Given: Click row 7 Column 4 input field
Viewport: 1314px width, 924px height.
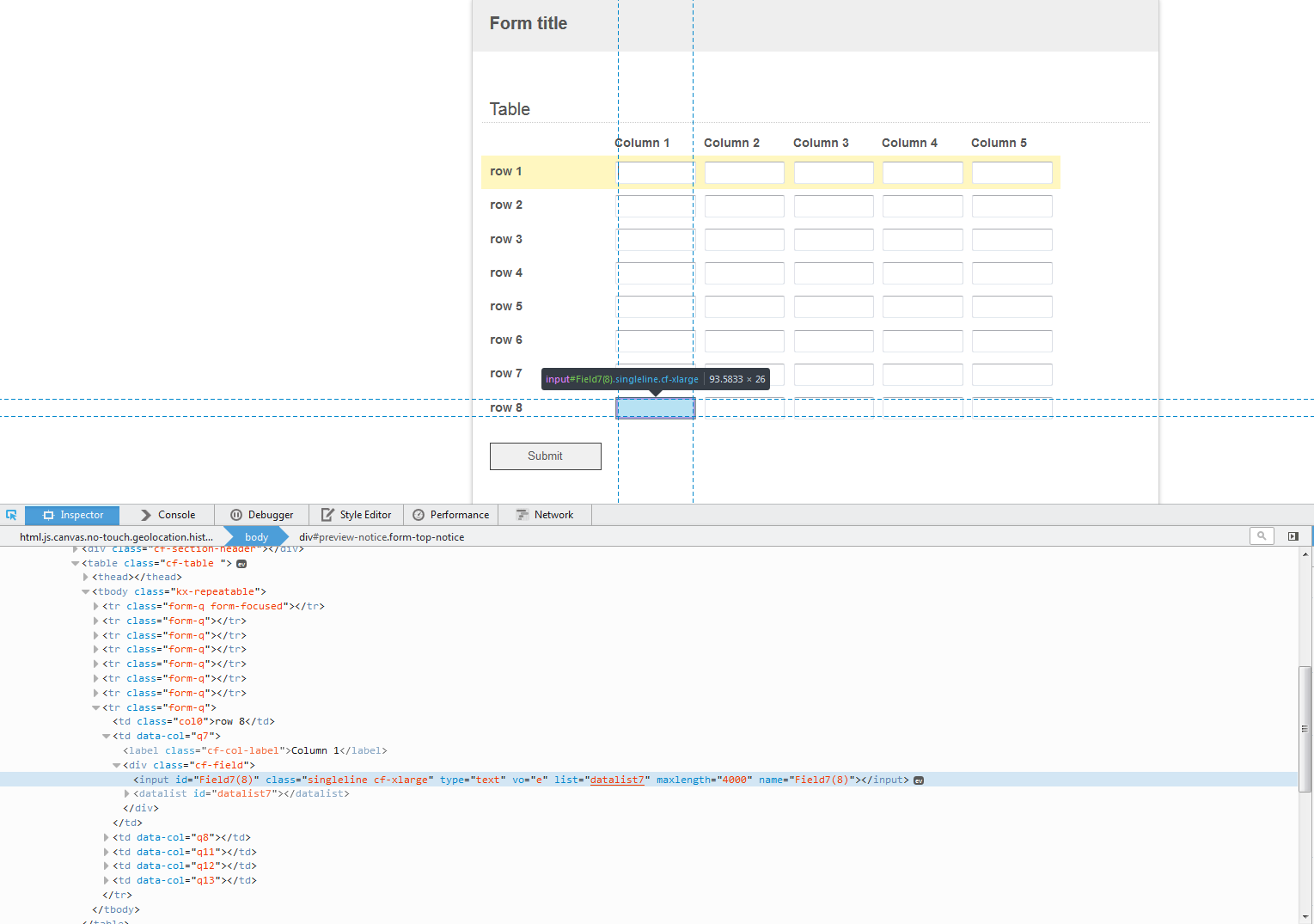Looking at the screenshot, I should pyautogui.click(x=923, y=375).
